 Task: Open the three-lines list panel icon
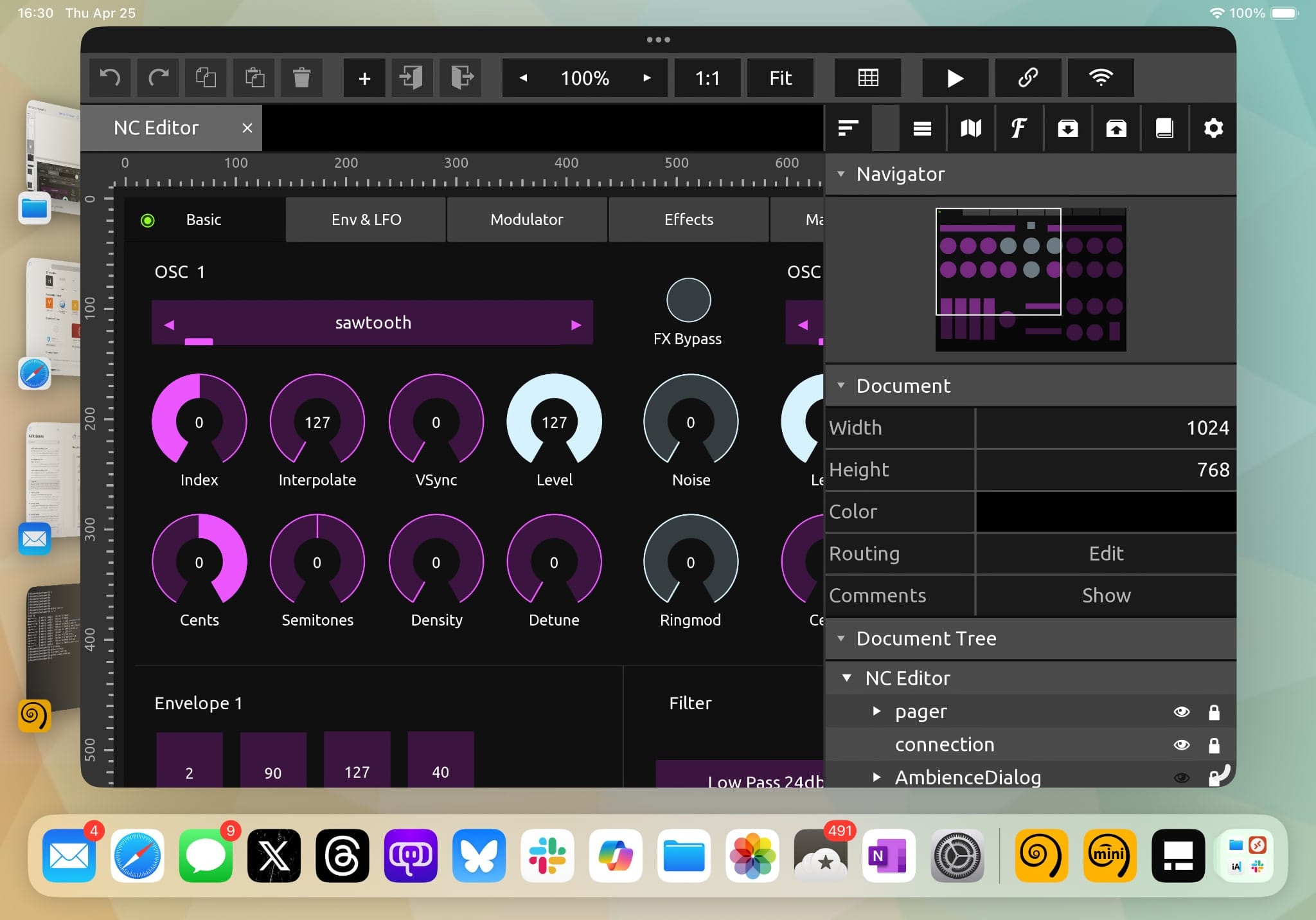point(922,128)
